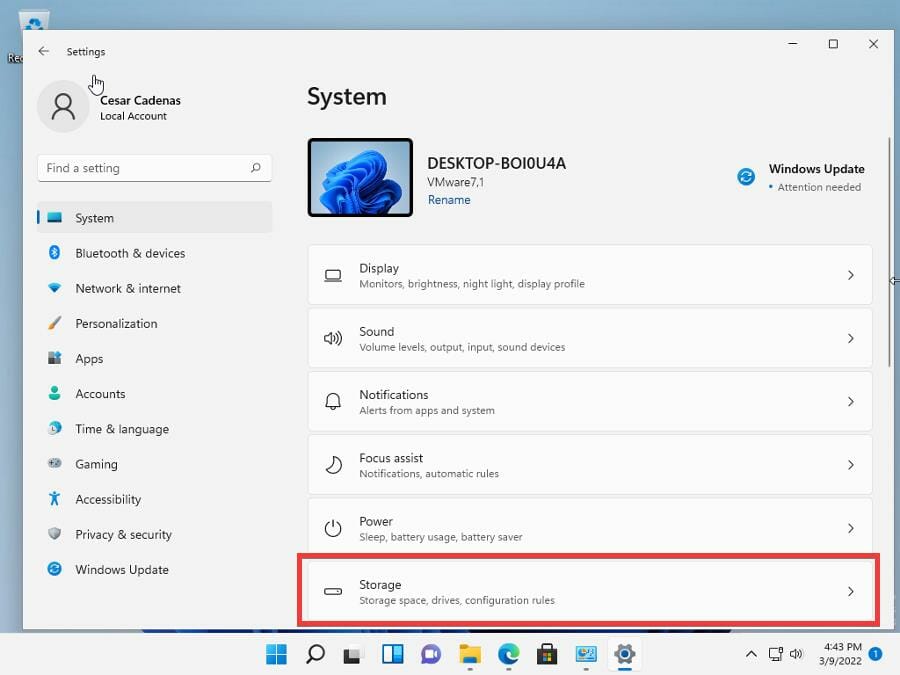
Task: Click the network icon in system tray
Action: pyautogui.click(x=775, y=654)
